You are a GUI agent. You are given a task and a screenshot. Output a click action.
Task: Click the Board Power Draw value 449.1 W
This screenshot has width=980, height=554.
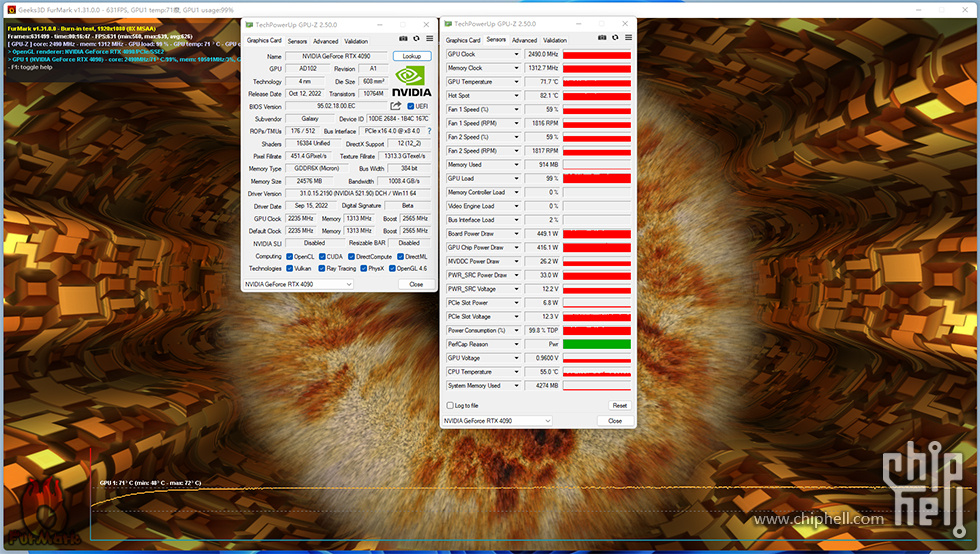pos(542,234)
